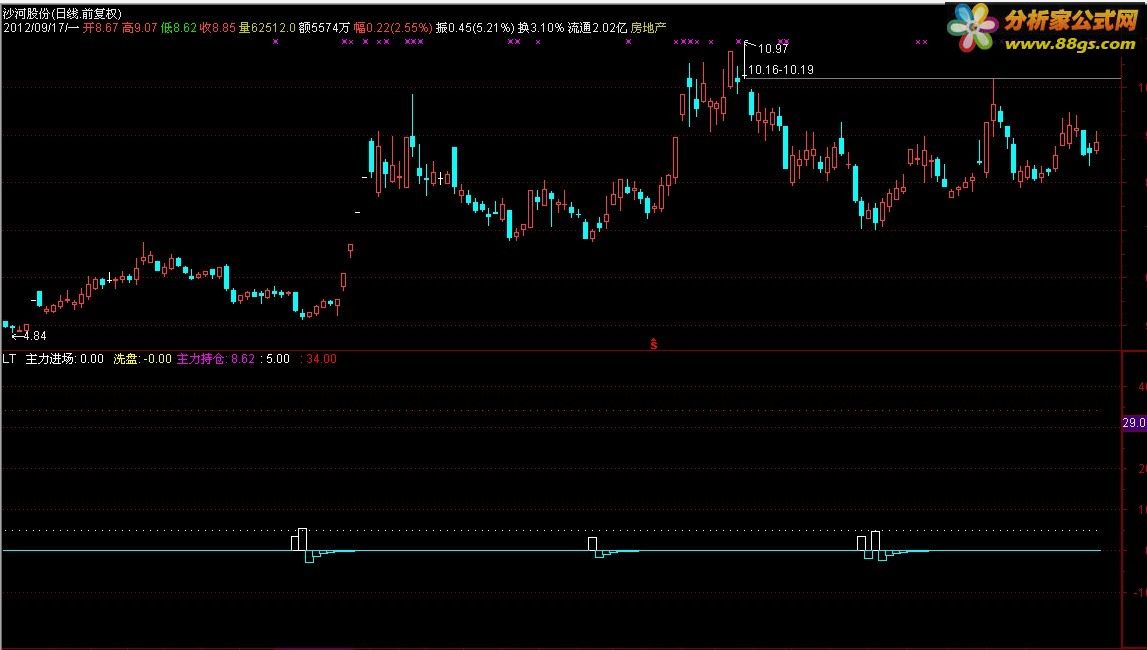Viewport: 1147px width, 650px height.
Task: Click the closing price 收8.85
Action: (217, 28)
